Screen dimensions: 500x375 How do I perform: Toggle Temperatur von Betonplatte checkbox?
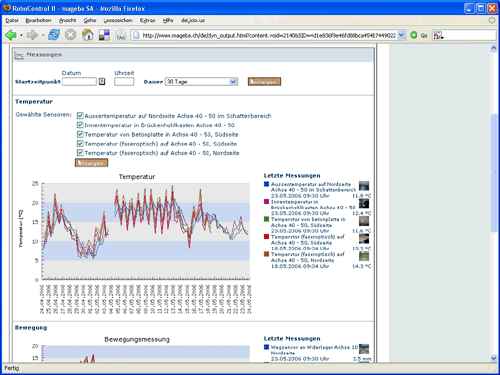pyautogui.click(x=80, y=134)
